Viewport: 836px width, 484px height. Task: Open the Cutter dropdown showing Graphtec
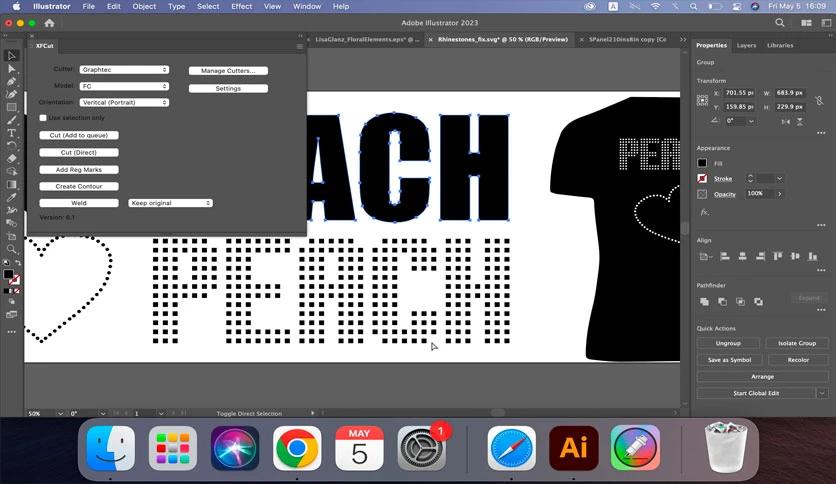(x=124, y=70)
